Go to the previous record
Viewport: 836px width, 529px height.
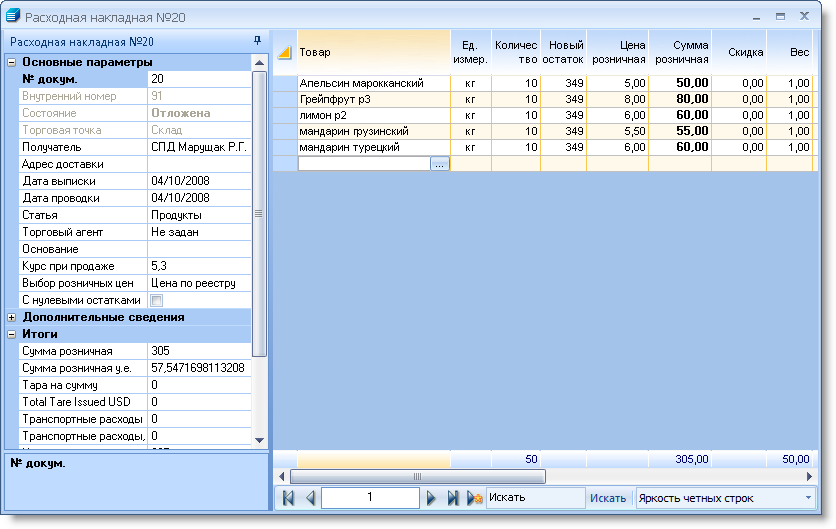tap(310, 498)
